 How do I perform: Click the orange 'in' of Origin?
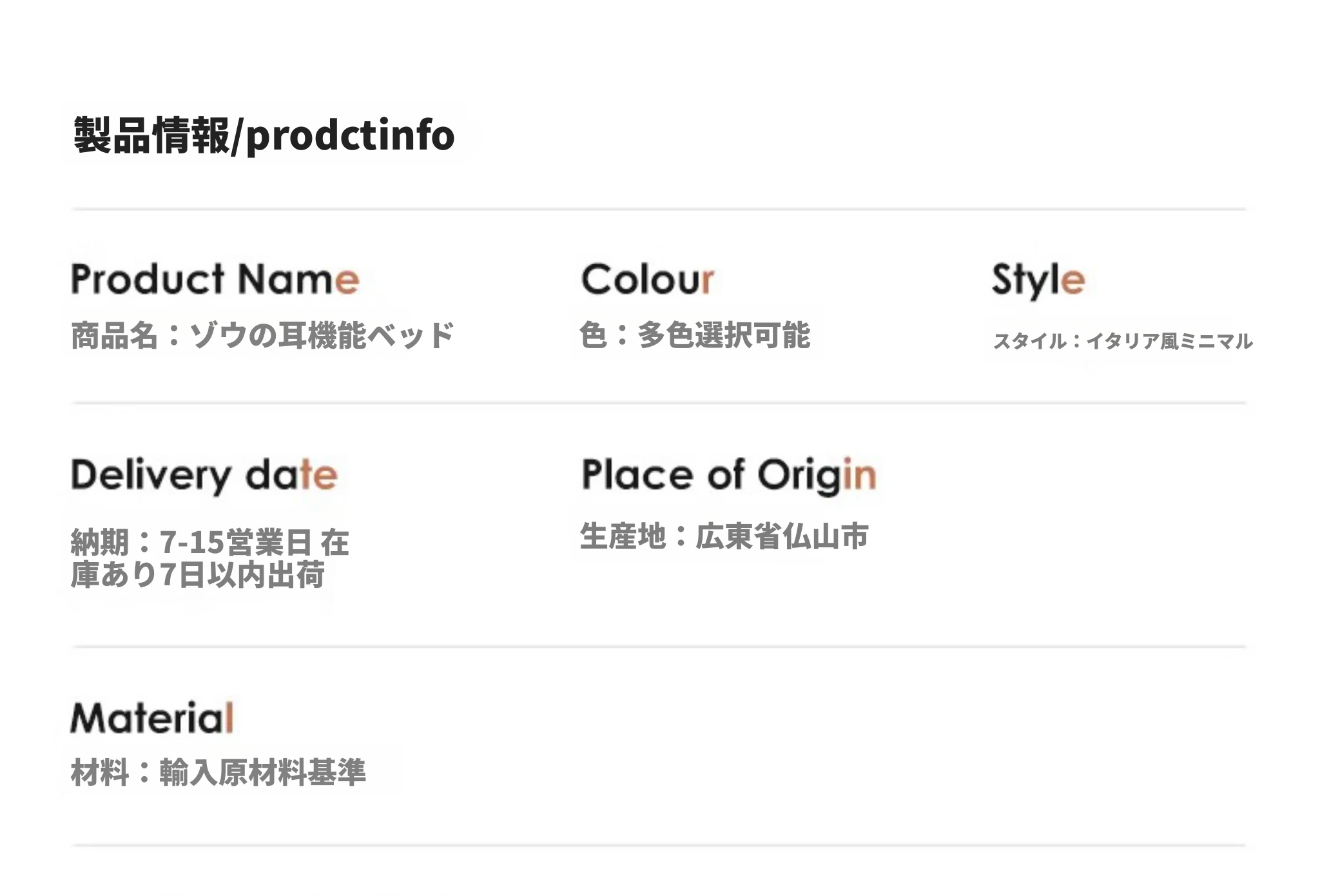(x=860, y=474)
